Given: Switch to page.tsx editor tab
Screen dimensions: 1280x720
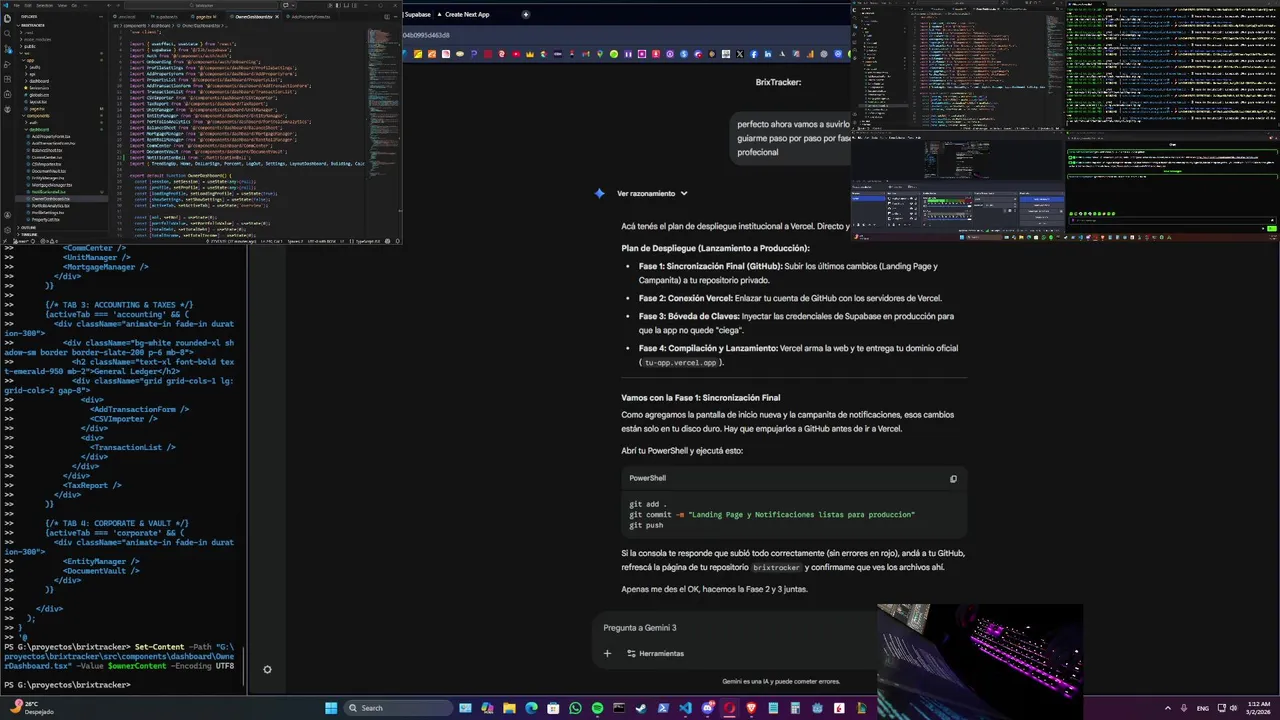Looking at the screenshot, I should pos(204,17).
